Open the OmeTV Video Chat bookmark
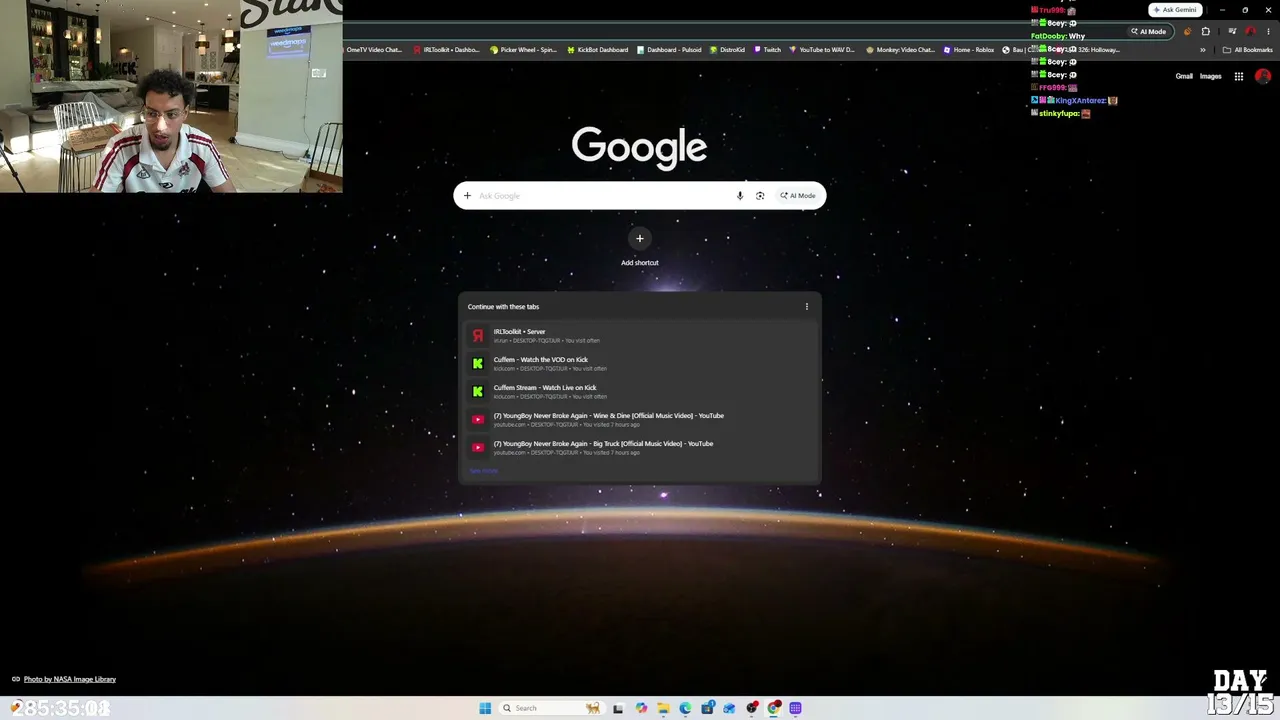This screenshot has height=720, width=1280. (372, 50)
